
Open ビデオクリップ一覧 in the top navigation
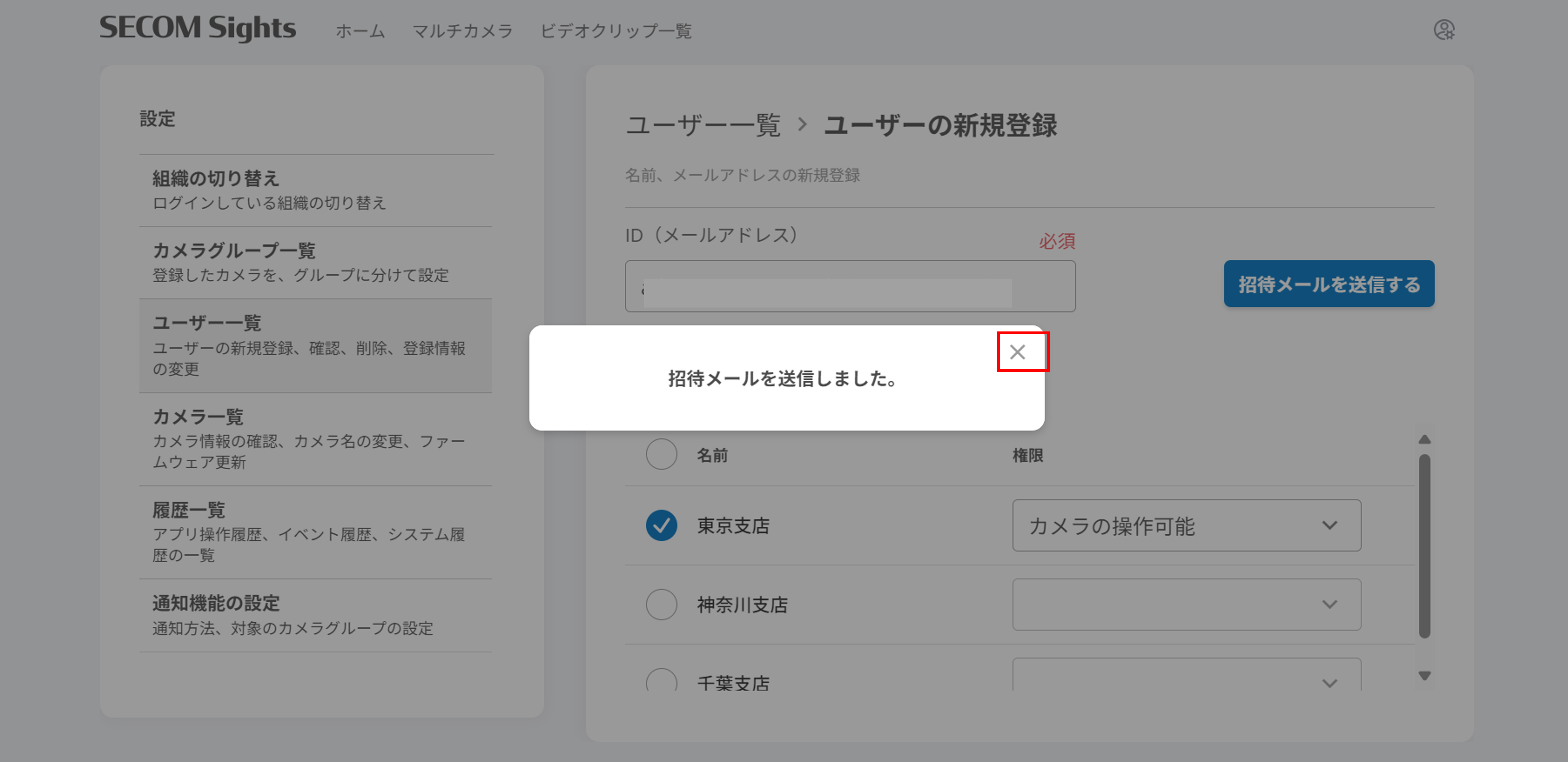(615, 30)
